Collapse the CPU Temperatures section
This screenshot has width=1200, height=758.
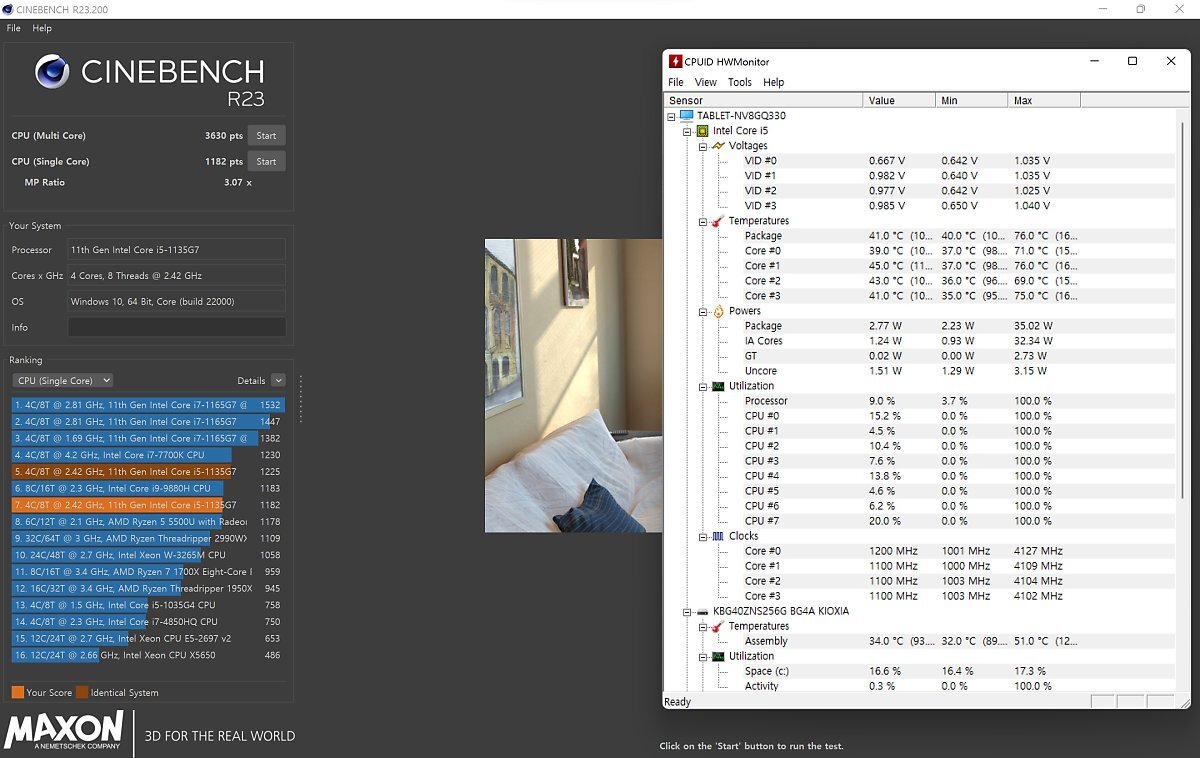[703, 221]
